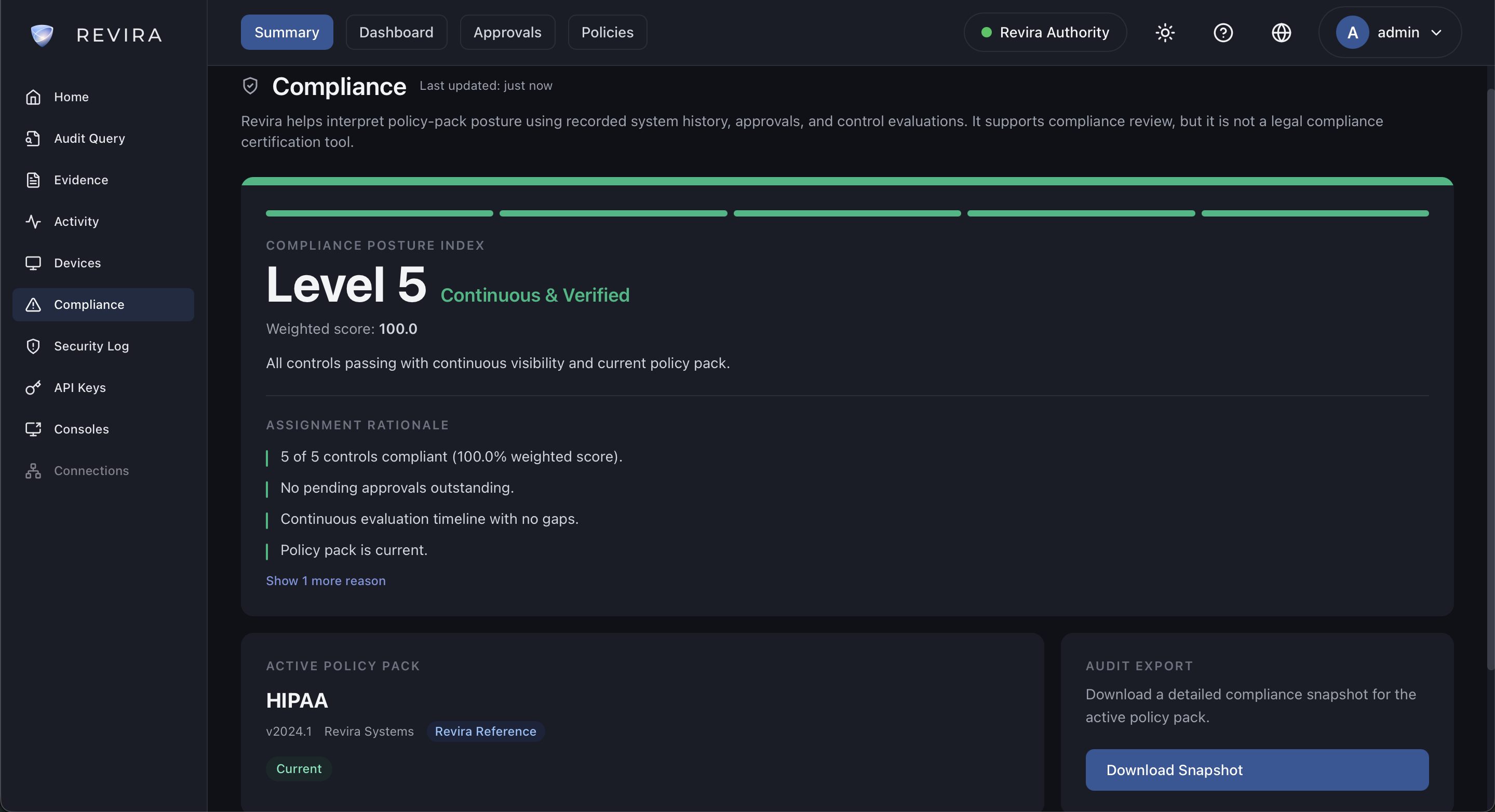Click the Evidence file icon

pyautogui.click(x=33, y=180)
